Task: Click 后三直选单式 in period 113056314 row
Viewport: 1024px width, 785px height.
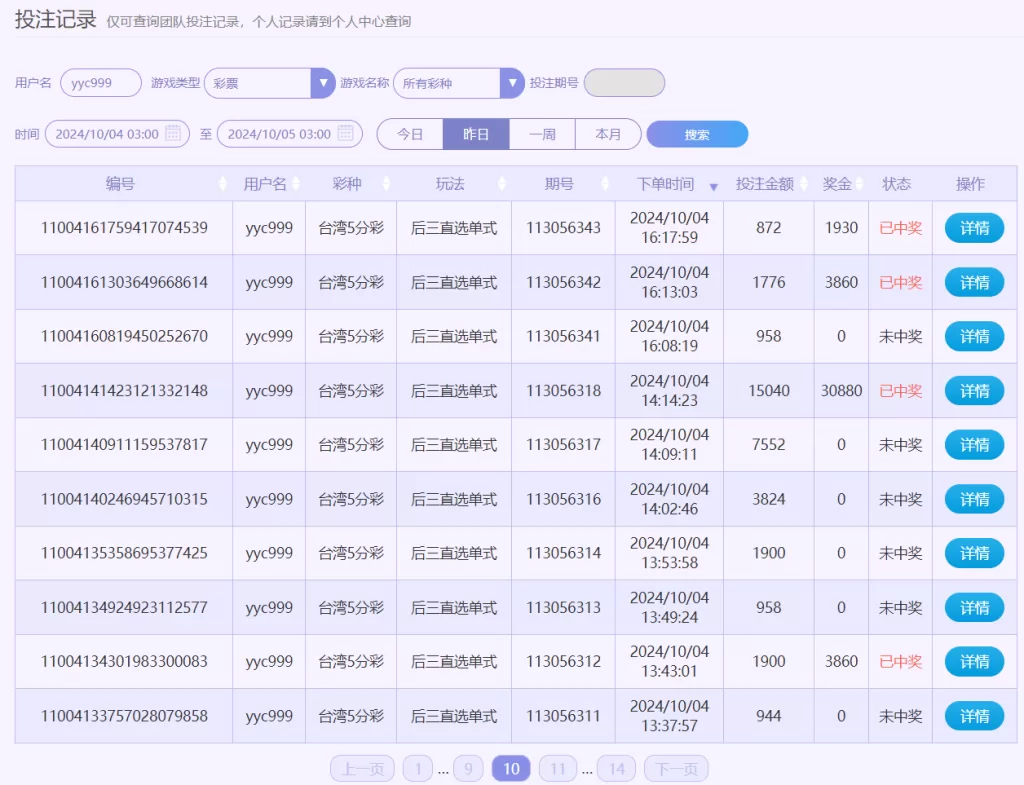Action: 454,553
